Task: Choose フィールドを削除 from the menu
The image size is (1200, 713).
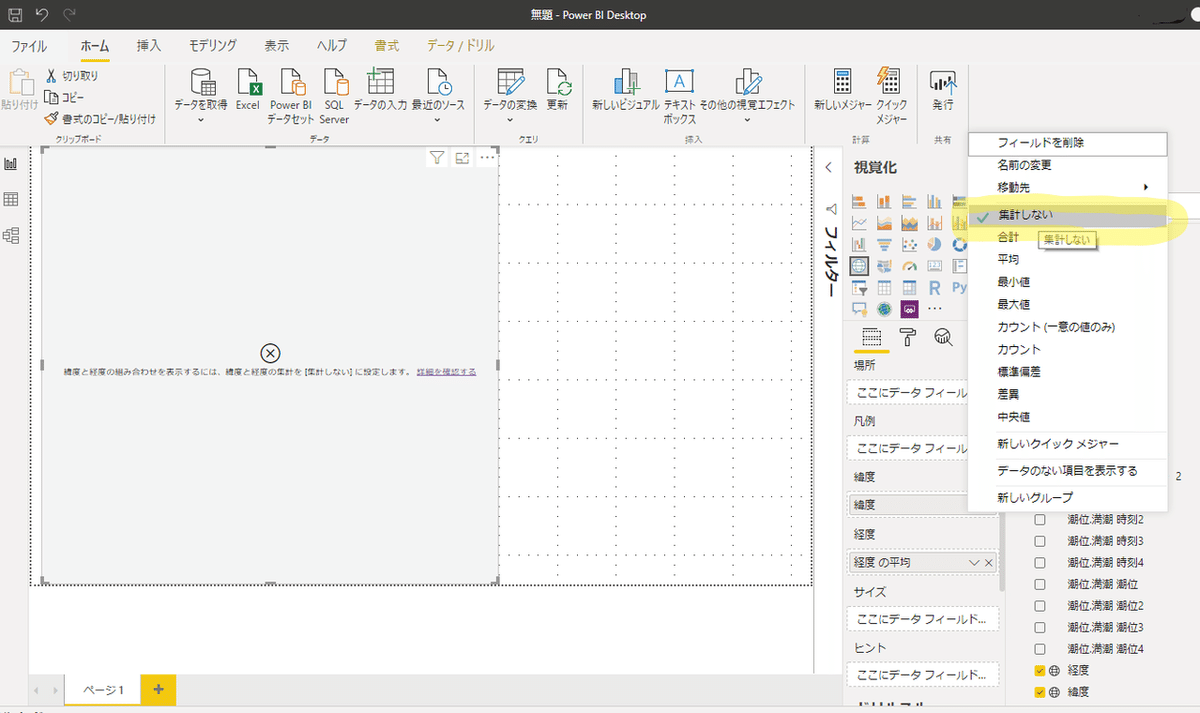Action: (x=1068, y=143)
